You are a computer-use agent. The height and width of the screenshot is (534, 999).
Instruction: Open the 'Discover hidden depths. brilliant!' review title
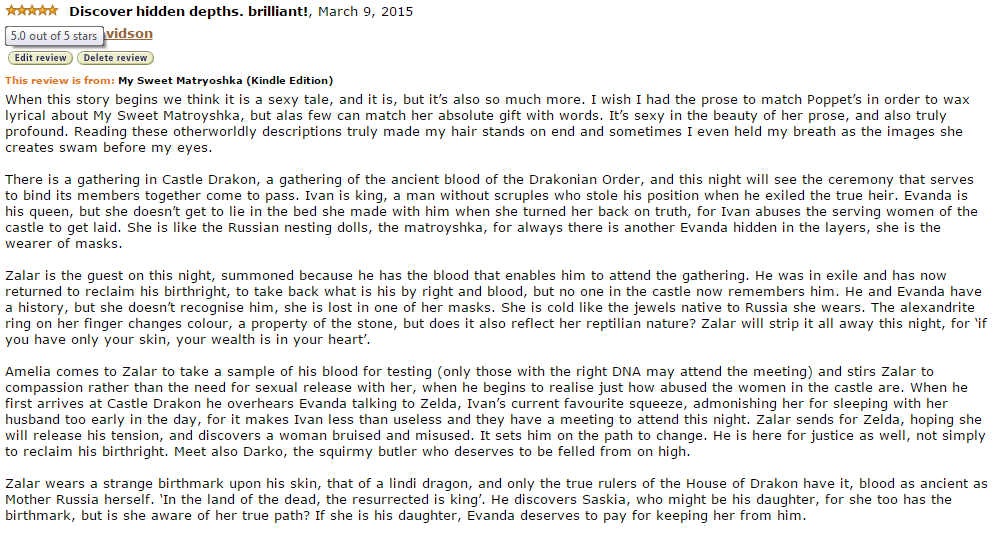pos(190,12)
